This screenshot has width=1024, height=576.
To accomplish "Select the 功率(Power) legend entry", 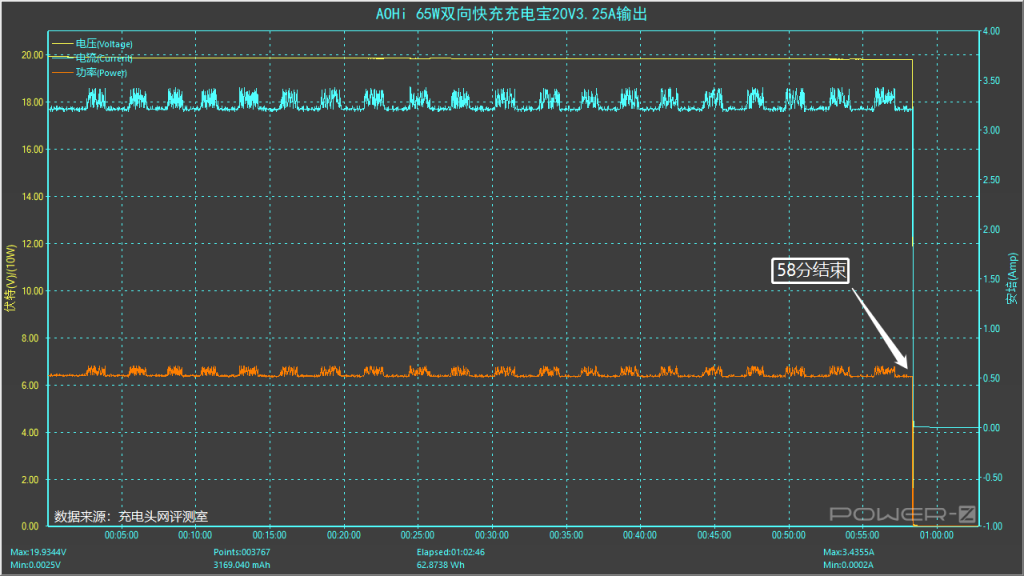I will [x=90, y=72].
